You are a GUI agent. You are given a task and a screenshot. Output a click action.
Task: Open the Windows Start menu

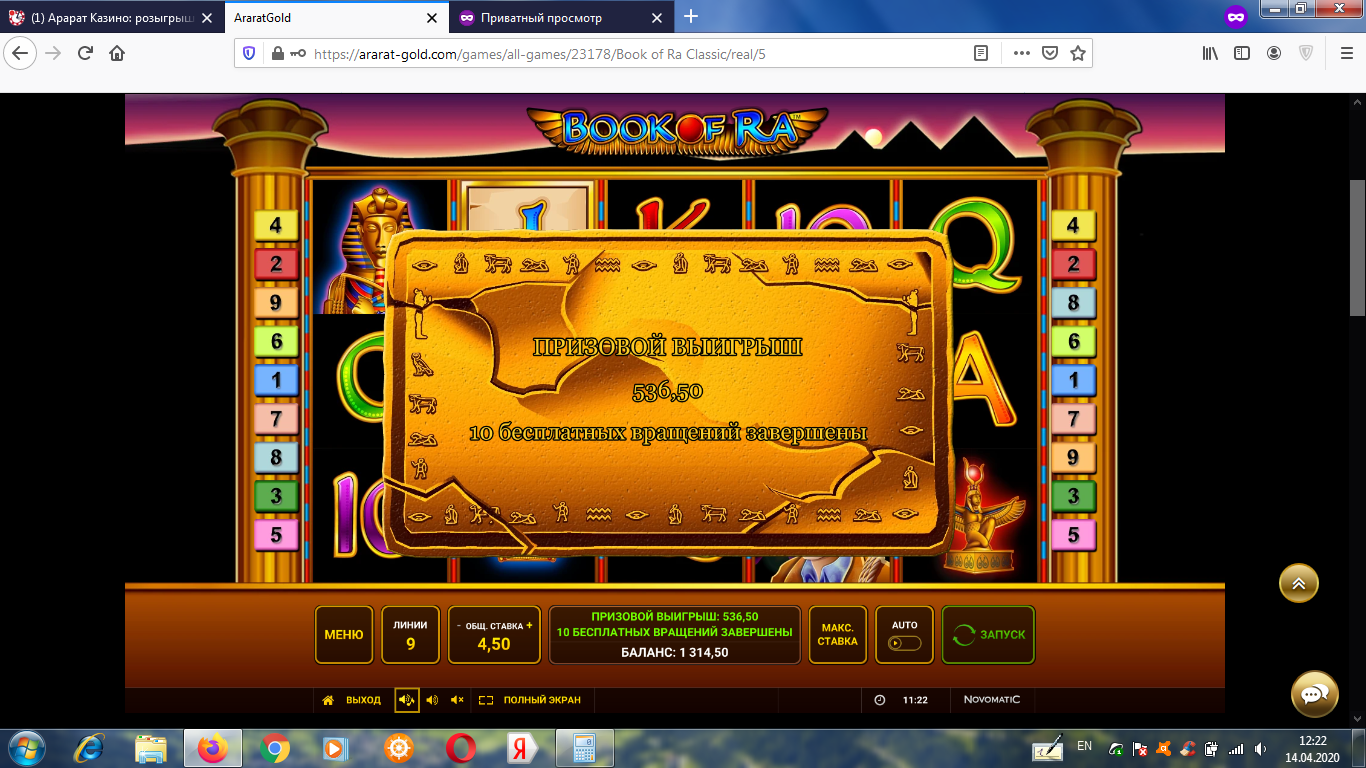click(x=24, y=748)
